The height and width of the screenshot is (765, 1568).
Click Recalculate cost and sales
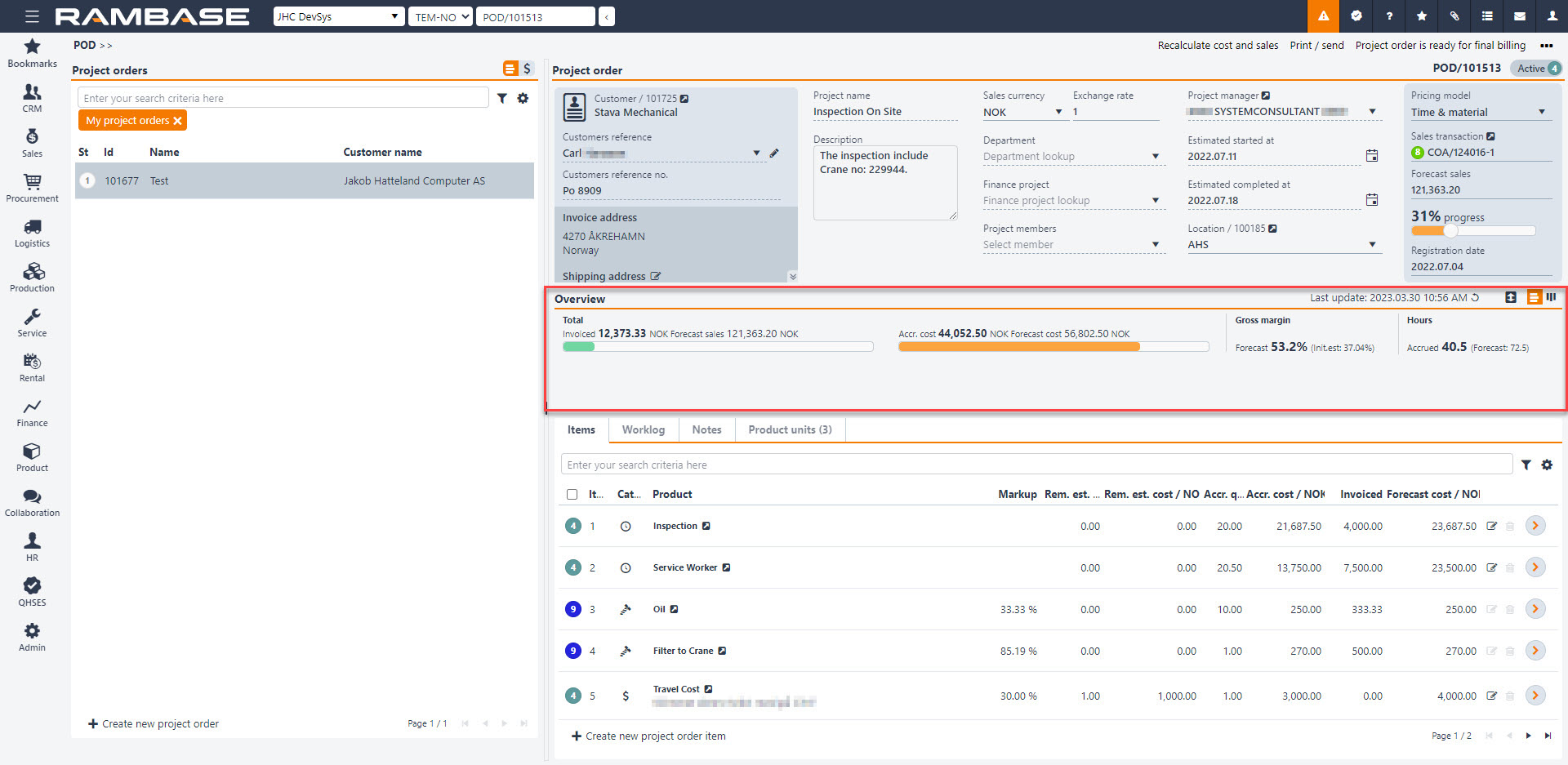(1218, 46)
